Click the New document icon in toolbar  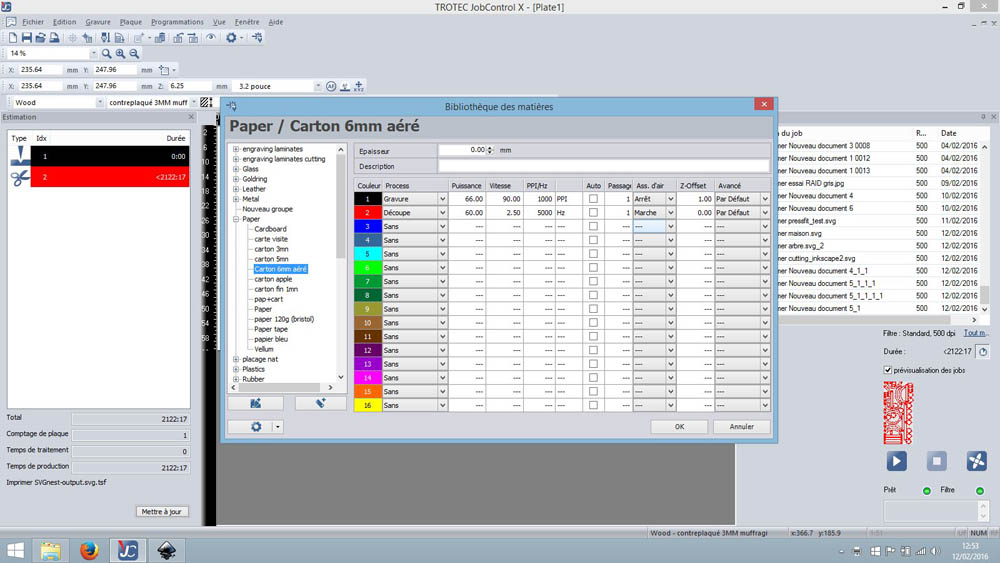13,38
